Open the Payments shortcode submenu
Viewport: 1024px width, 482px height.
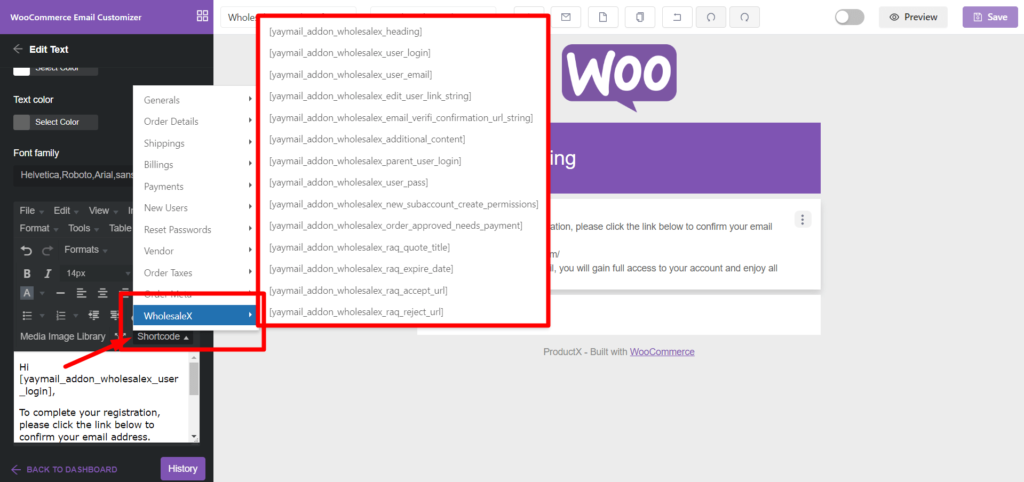tap(196, 186)
